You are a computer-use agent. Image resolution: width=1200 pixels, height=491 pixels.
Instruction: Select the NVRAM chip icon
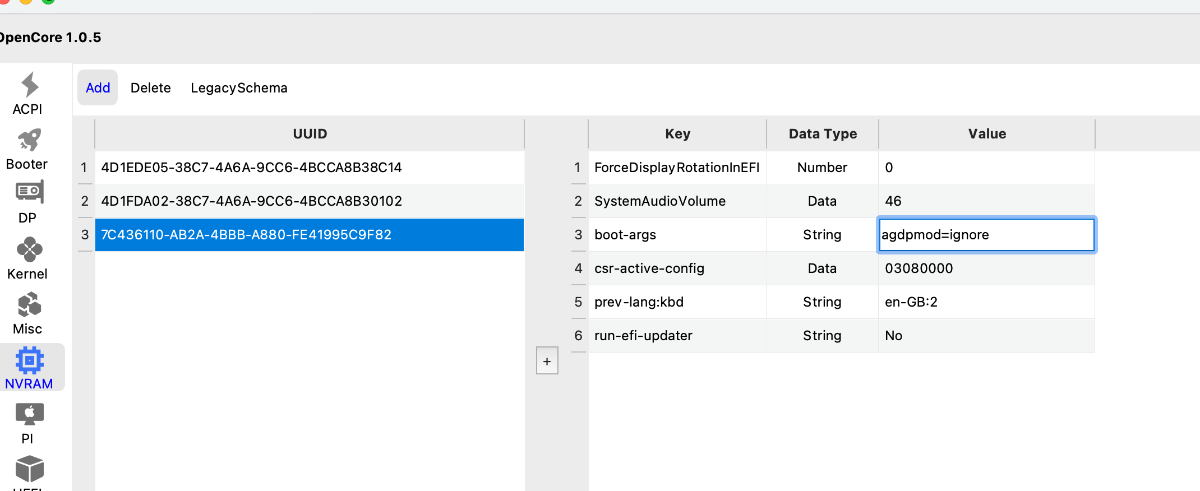click(x=29, y=360)
